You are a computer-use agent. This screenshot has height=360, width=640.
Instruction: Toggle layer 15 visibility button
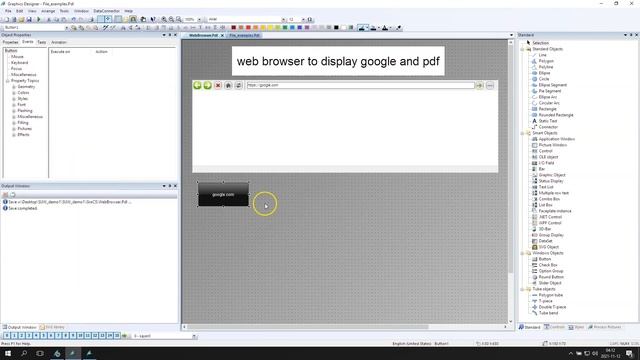click(117, 336)
